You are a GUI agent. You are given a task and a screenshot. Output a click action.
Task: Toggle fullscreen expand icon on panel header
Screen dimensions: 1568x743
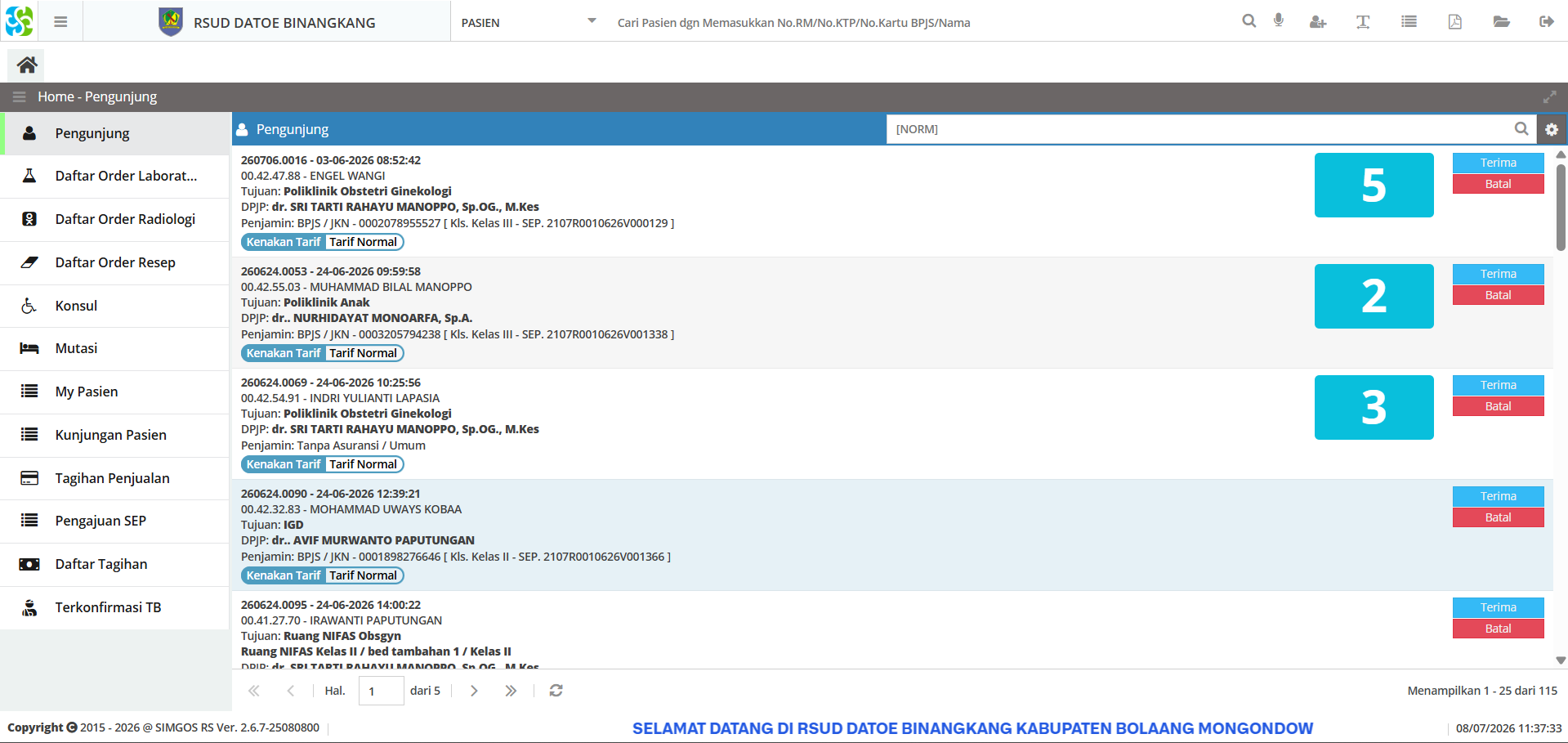click(1549, 96)
